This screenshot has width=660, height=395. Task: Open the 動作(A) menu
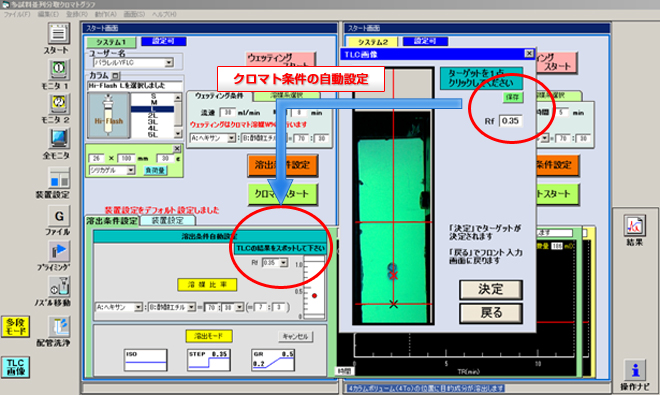(106, 14)
